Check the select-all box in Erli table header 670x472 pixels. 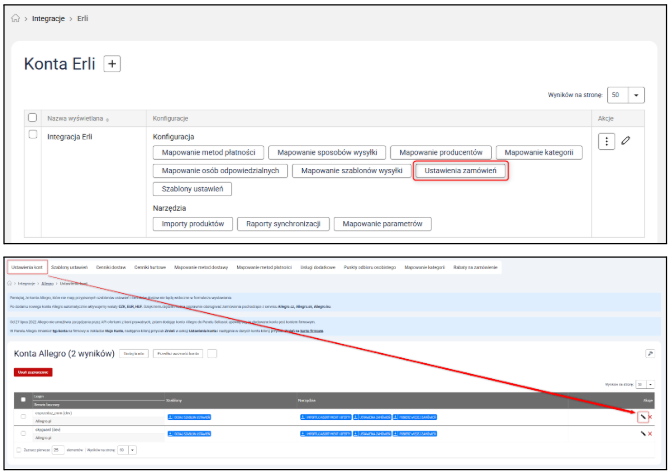(x=32, y=117)
